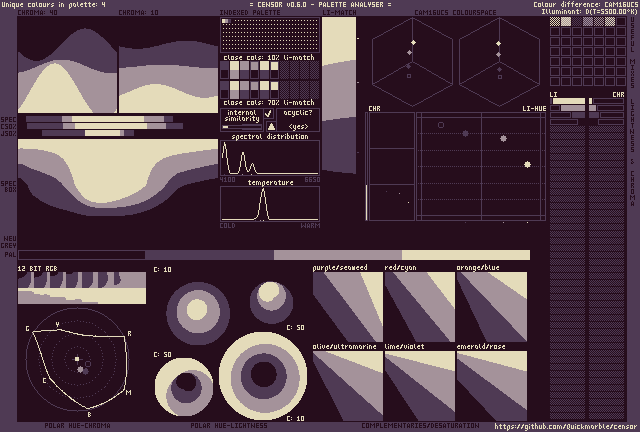Open the purple/seaweed complementaries tile
This screenshot has width=640, height=432.
click(348, 307)
